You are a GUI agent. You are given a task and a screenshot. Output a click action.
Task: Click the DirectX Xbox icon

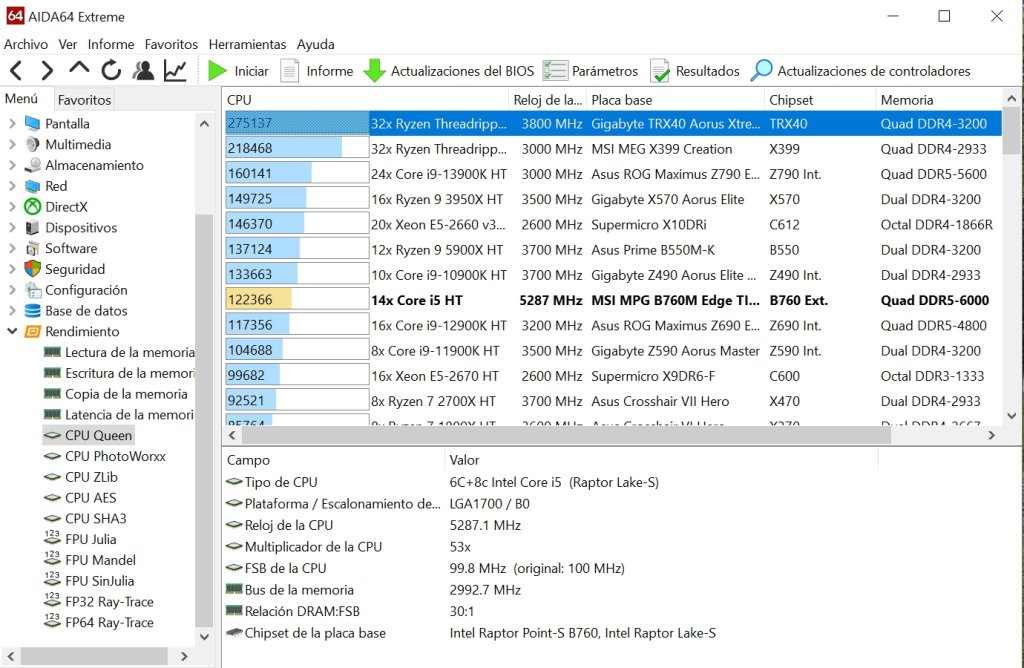coord(32,206)
